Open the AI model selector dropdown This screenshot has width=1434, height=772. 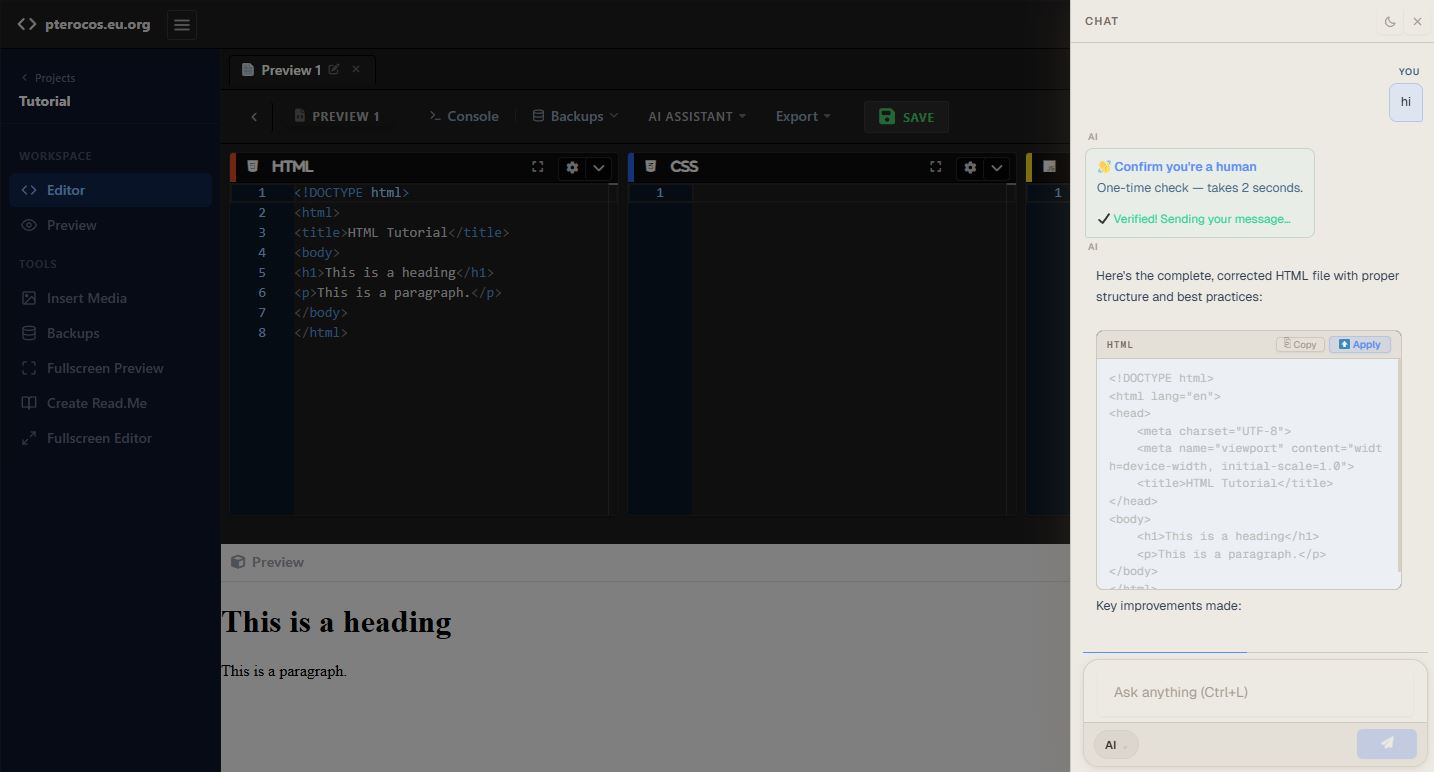[x=1115, y=745]
